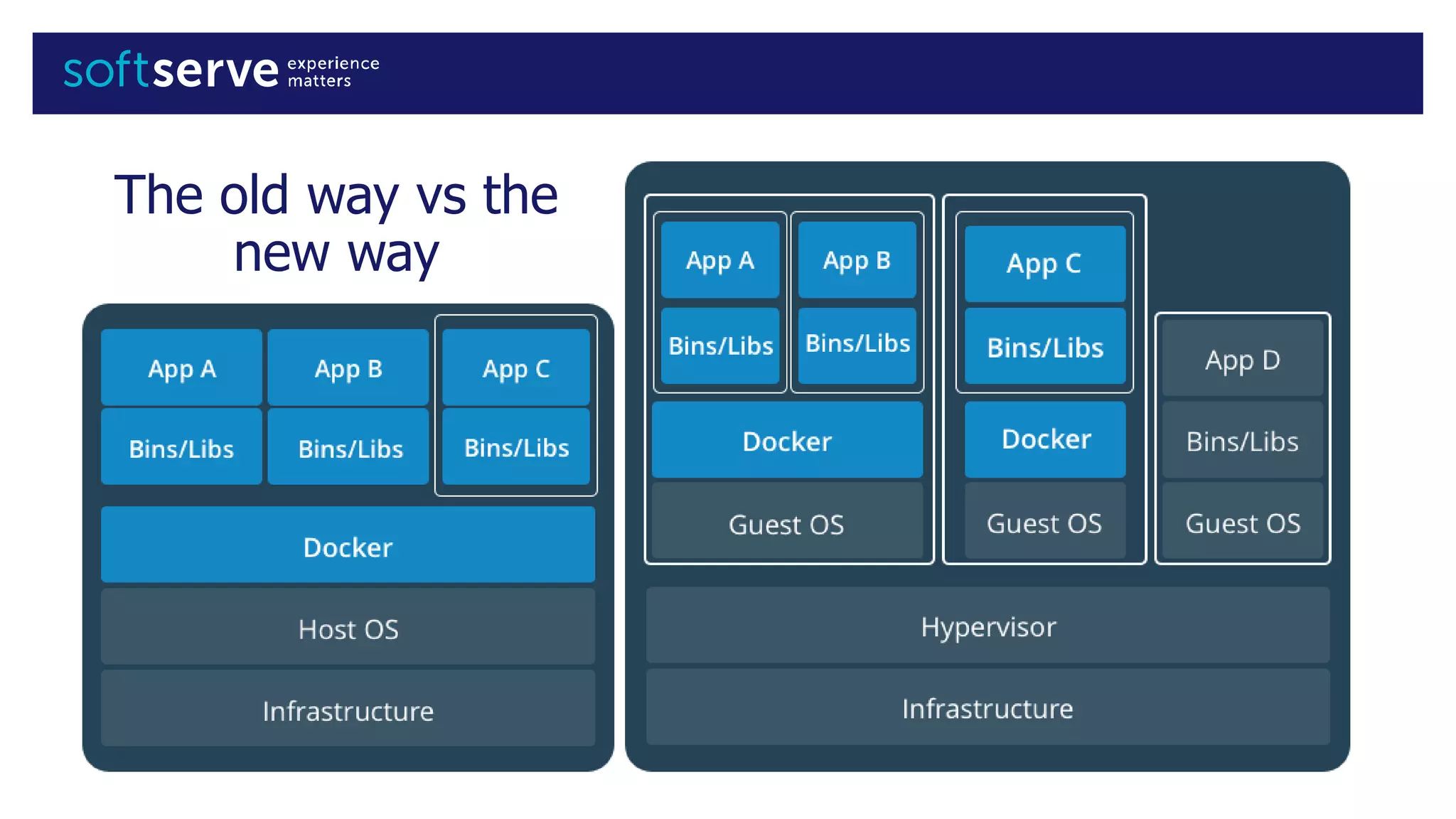Select the App B block in left diagram
1456x819 pixels.
348,368
